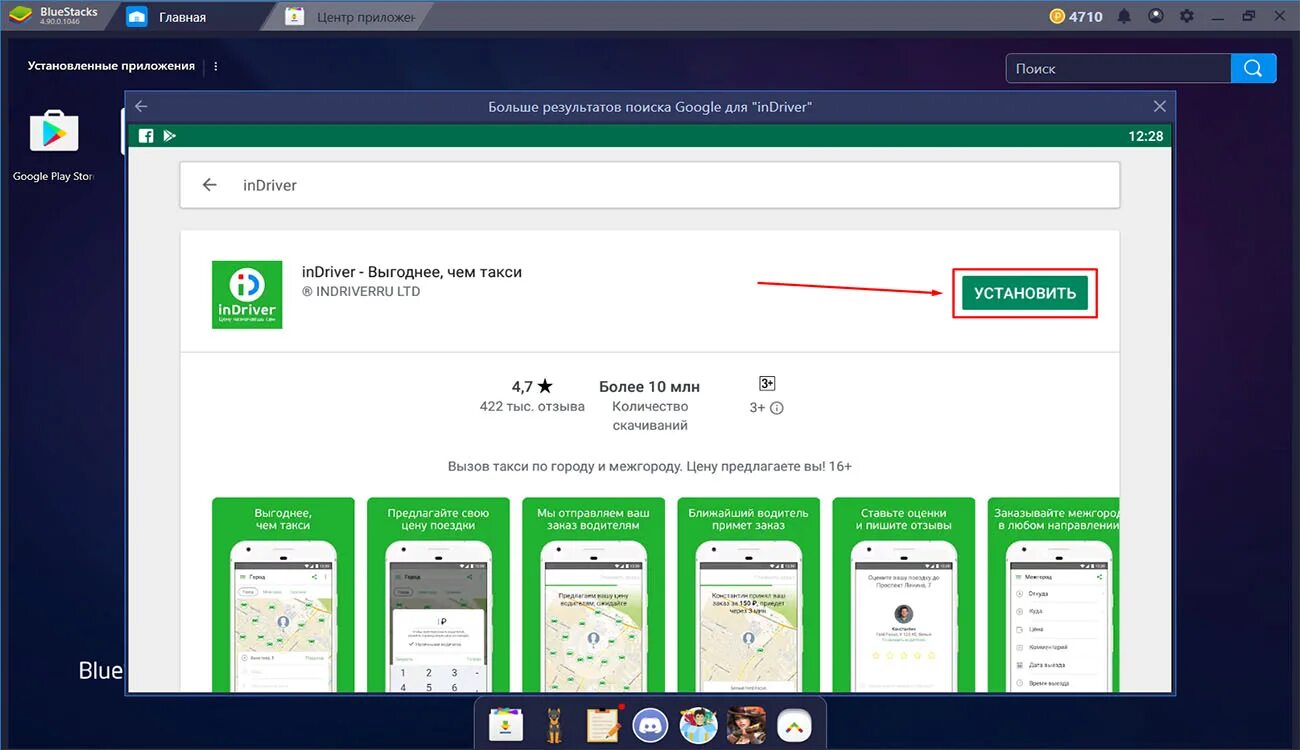The image size is (1300, 750).
Task: Click the inDriver app logo
Action: click(x=247, y=295)
